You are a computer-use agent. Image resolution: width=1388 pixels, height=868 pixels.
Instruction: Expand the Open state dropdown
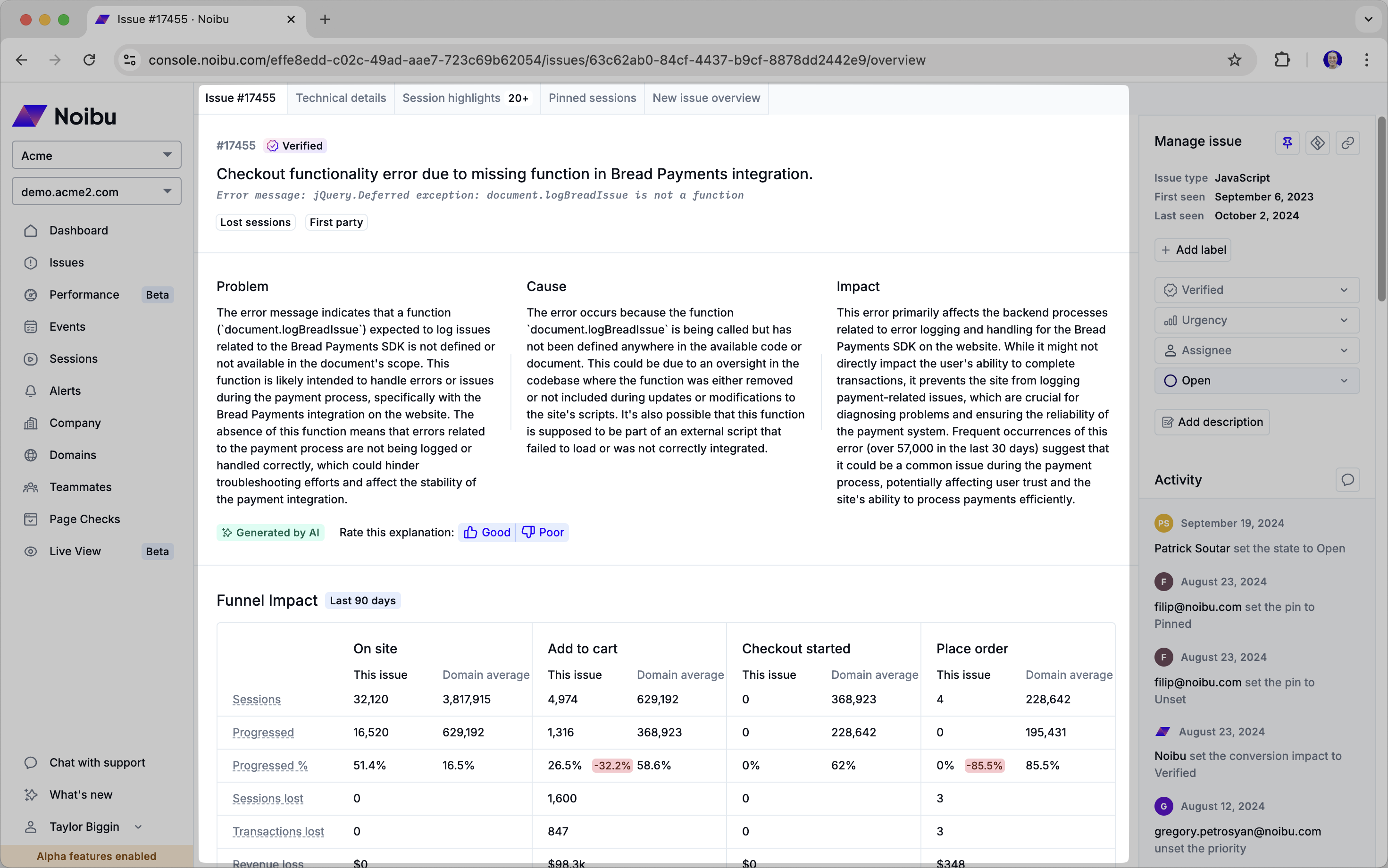pyautogui.click(x=1256, y=381)
